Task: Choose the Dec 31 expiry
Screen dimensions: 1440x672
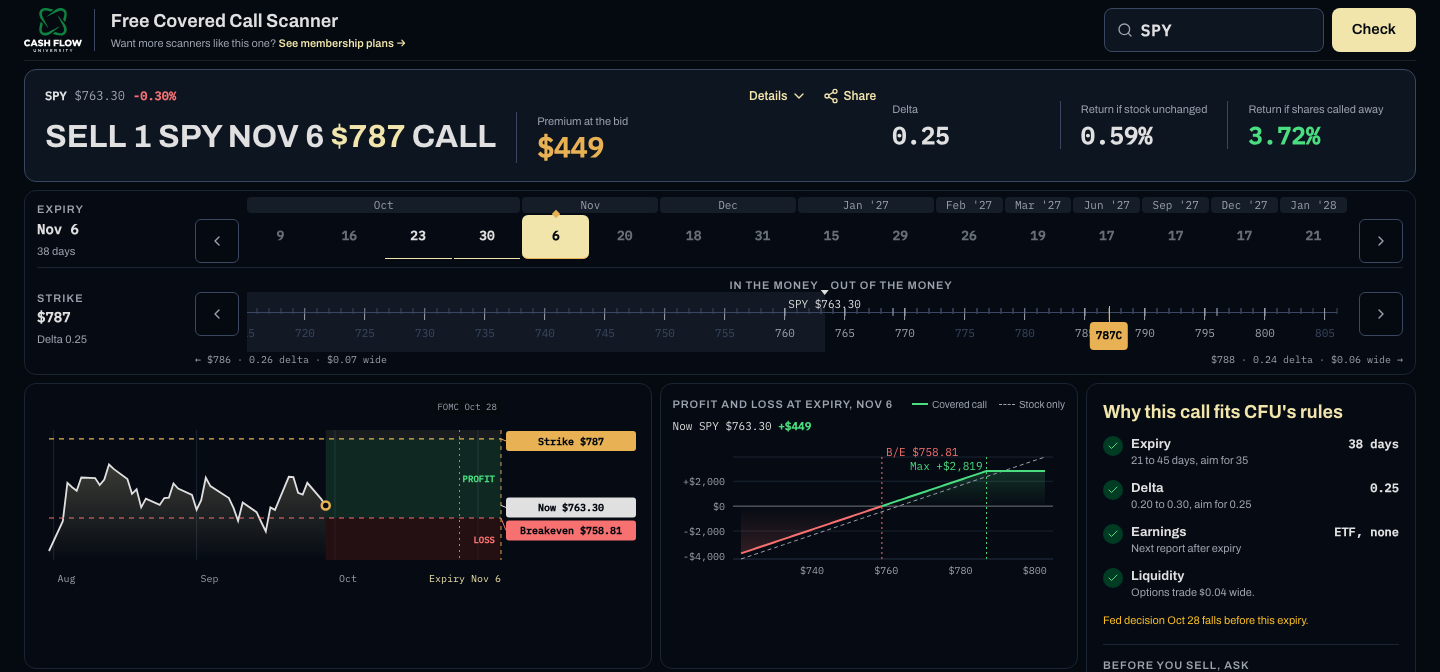Action: click(763, 237)
